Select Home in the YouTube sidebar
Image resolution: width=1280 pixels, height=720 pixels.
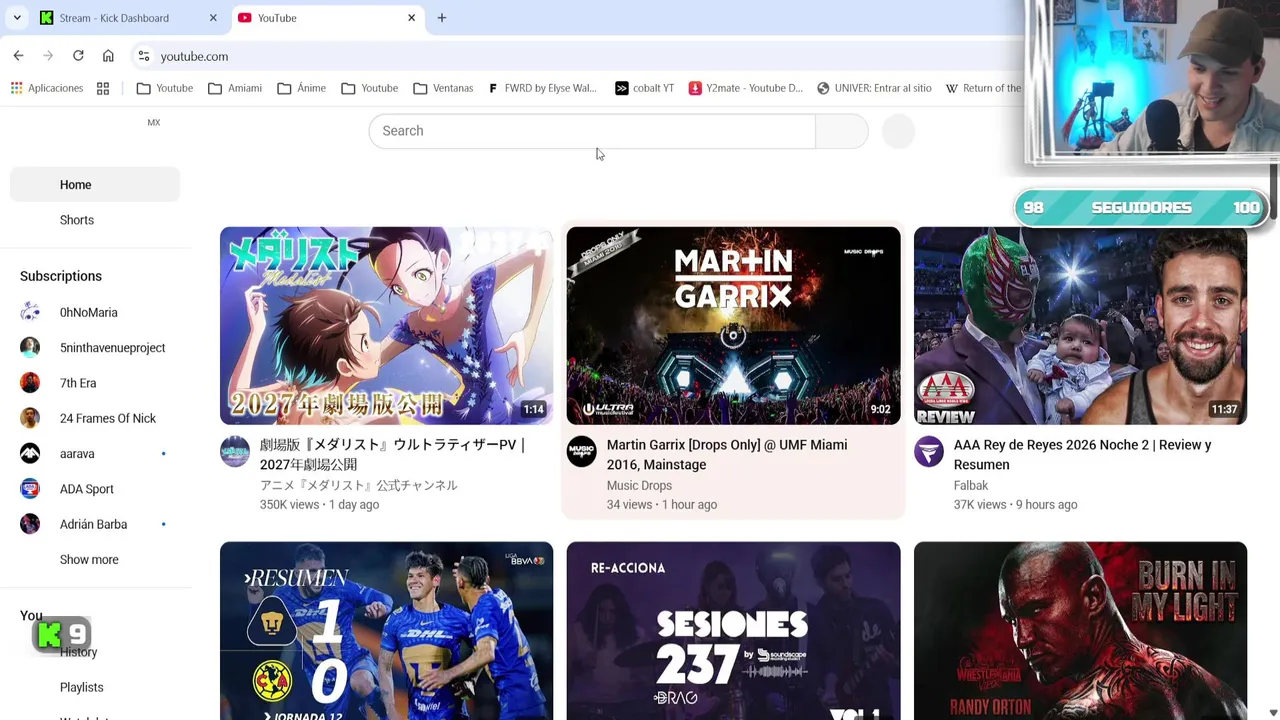pyautogui.click(x=95, y=185)
